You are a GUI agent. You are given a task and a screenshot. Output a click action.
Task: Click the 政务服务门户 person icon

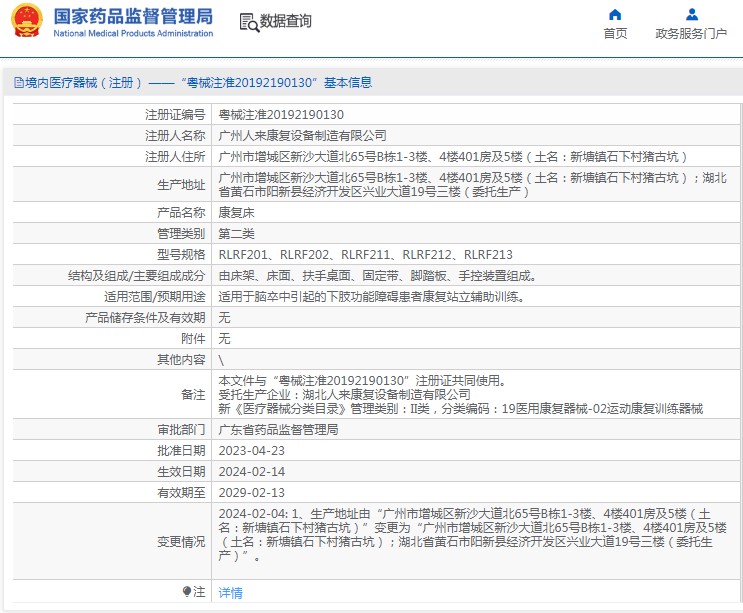coord(691,14)
